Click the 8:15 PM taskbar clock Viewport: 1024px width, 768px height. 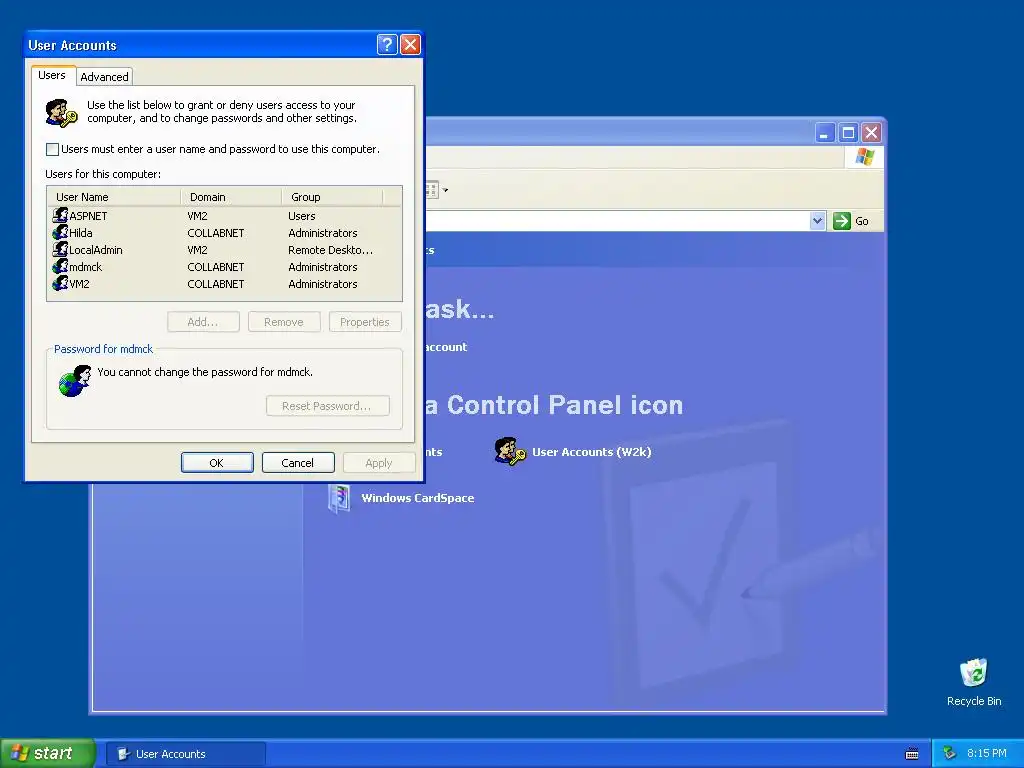987,754
